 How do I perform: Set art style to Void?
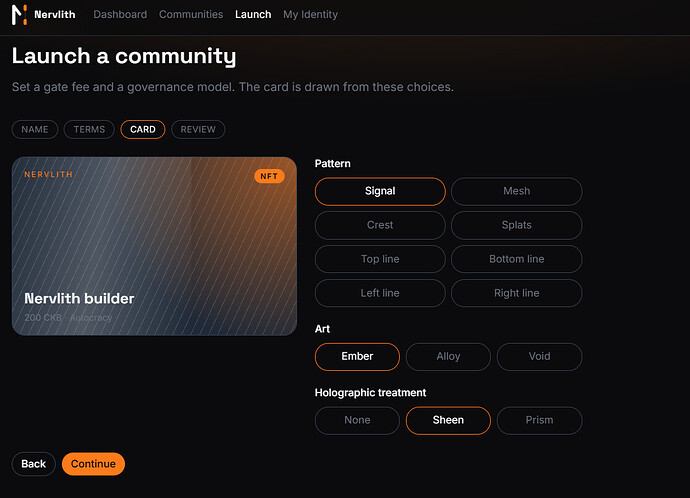coord(540,357)
